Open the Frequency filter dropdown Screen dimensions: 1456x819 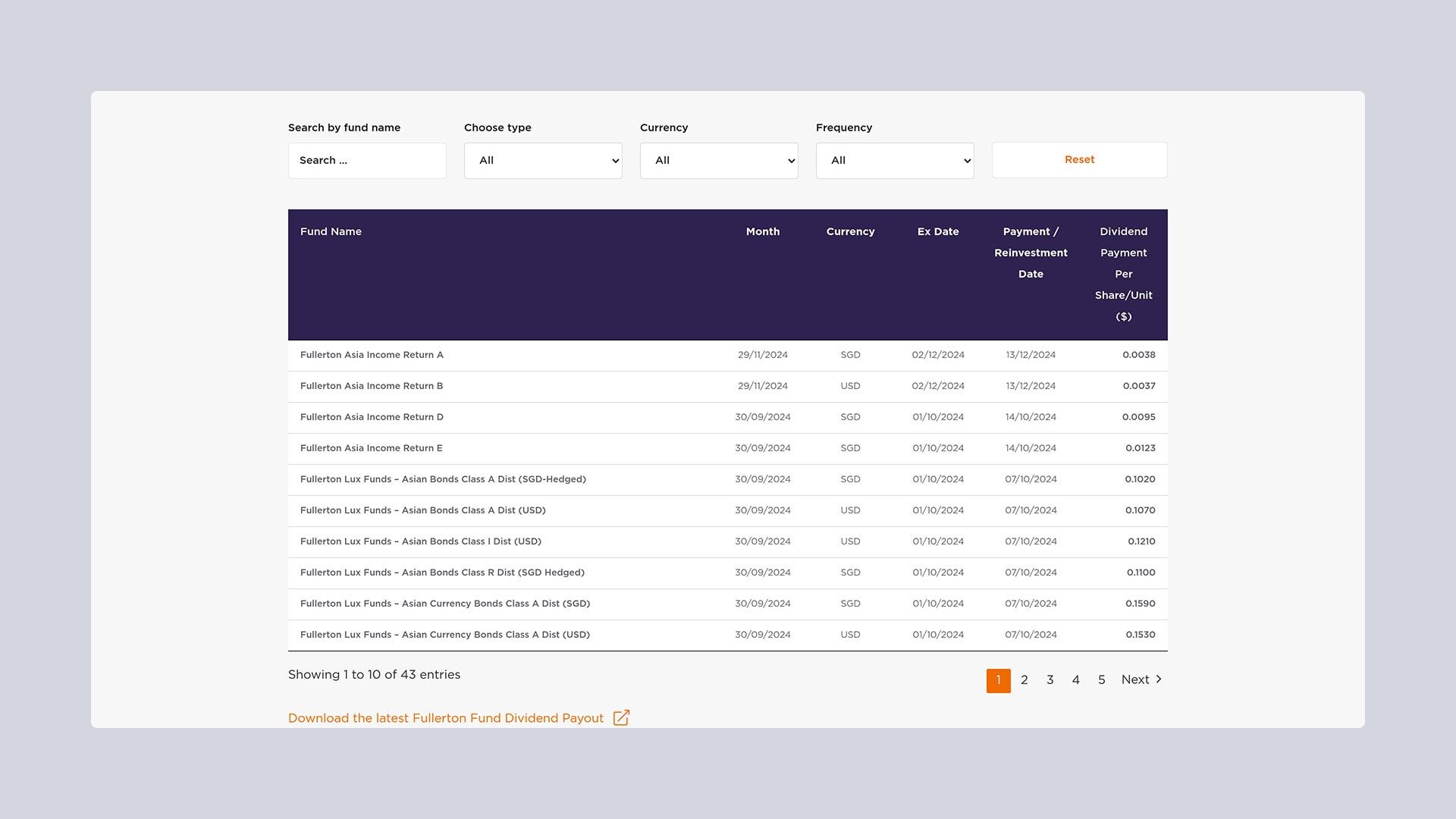click(895, 160)
